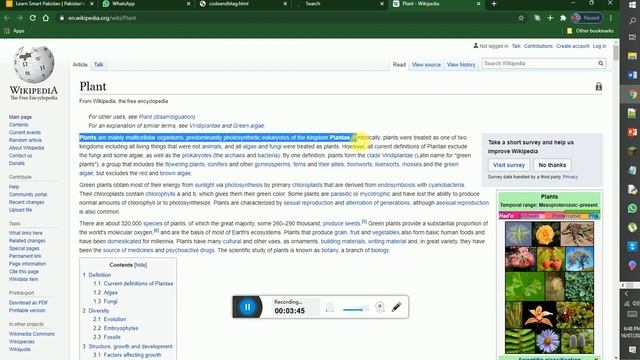
Task: Adjust the recorder volume slider
Action: (355, 309)
